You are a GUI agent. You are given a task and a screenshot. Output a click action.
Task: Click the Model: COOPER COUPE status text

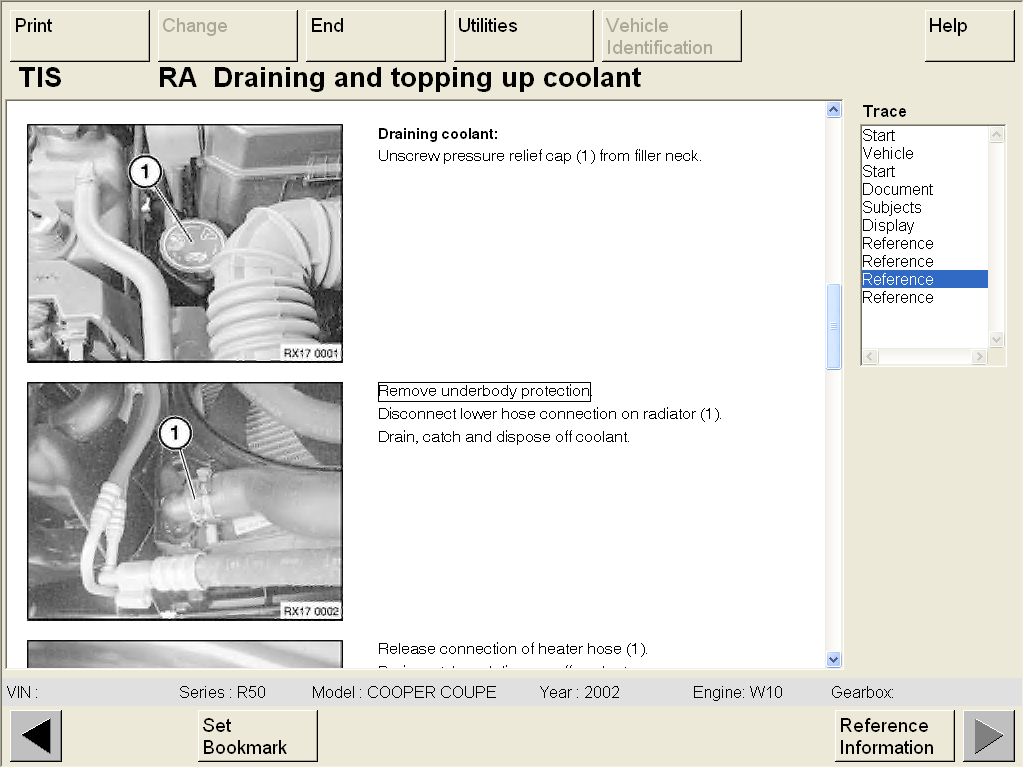[x=404, y=692]
